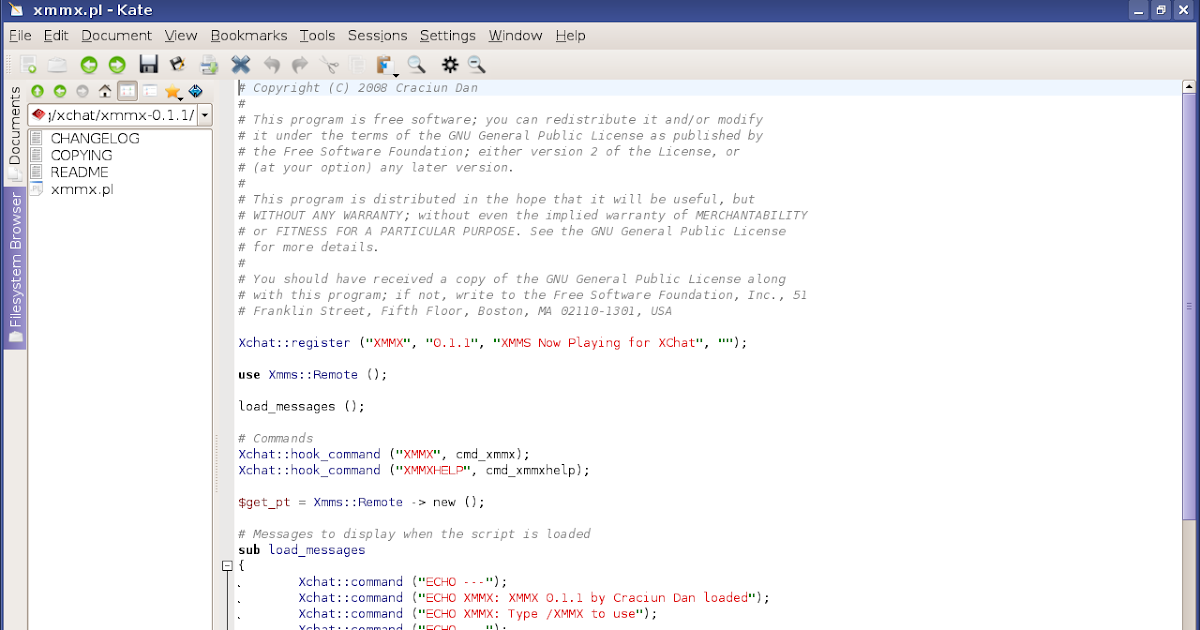Screen dimensions: 1200x630
Task: Open the Help menu
Action: coord(570,35)
